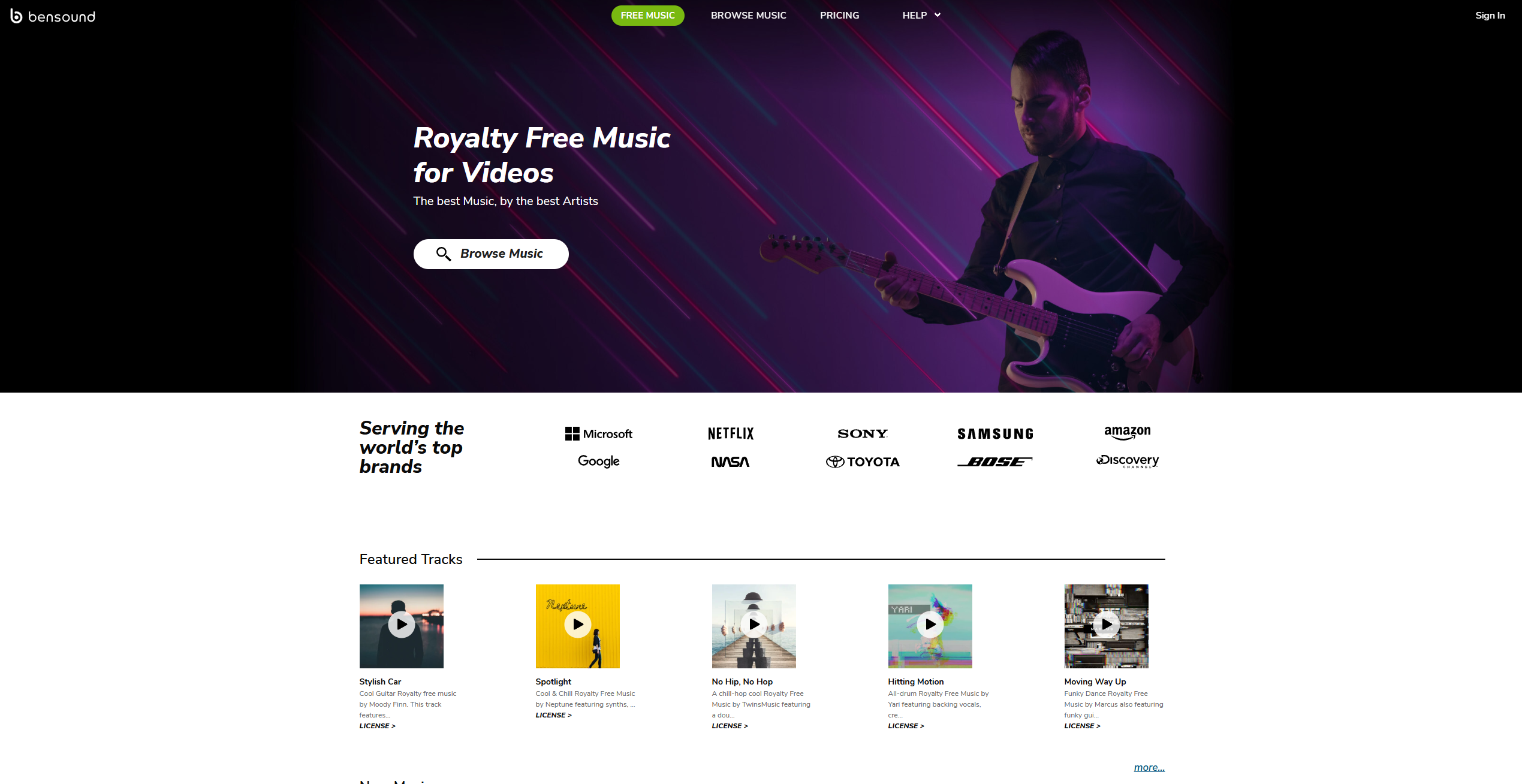Open LICENSE link for Moving Way Up

1083,726
